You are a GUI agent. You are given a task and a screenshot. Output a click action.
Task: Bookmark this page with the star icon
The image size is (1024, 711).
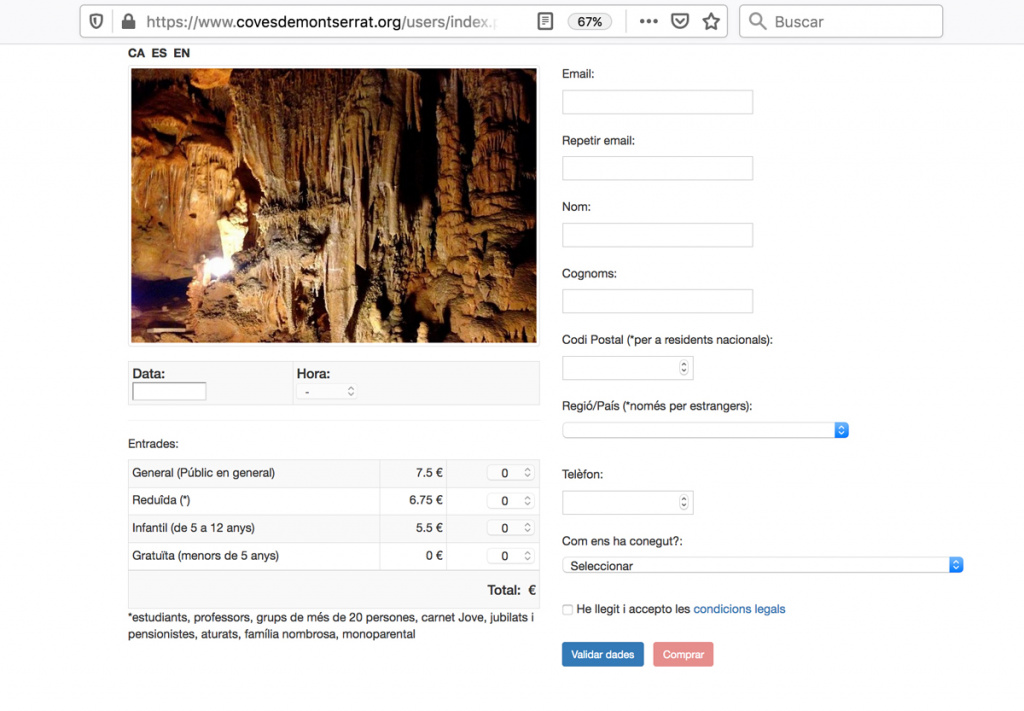[x=711, y=22]
